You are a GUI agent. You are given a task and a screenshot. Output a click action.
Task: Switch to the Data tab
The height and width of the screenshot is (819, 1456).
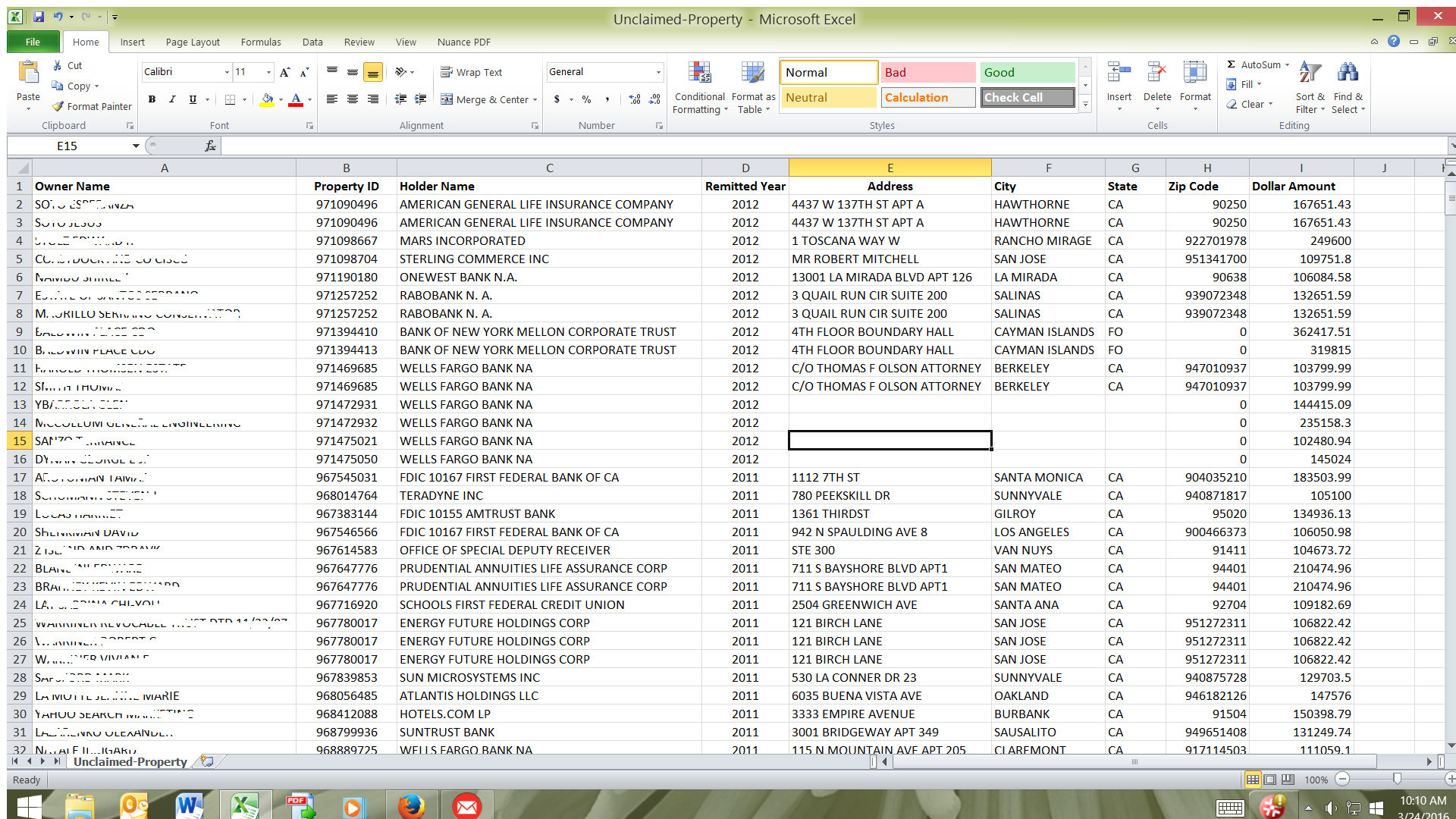(x=312, y=42)
